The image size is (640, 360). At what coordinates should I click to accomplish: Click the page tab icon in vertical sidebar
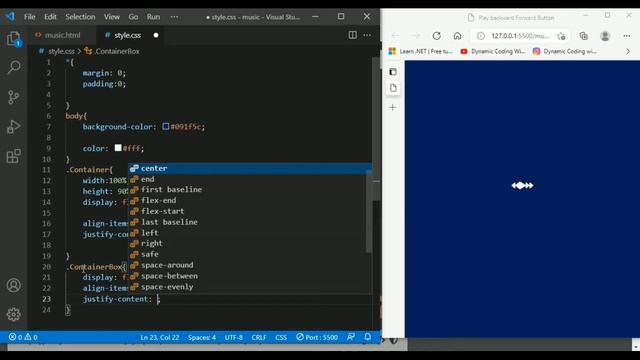(x=393, y=88)
